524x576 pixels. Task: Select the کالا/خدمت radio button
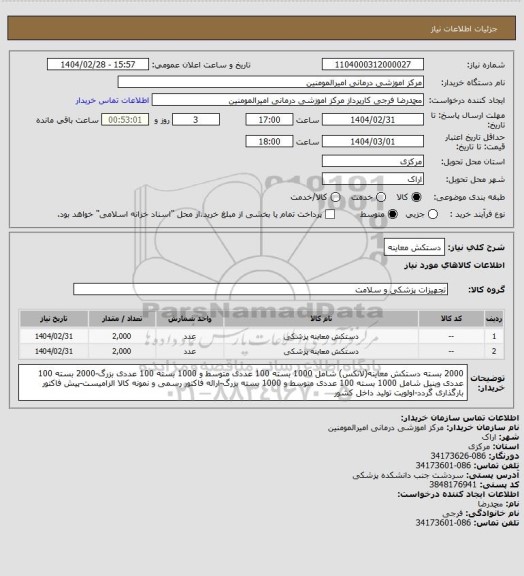click(x=335, y=197)
